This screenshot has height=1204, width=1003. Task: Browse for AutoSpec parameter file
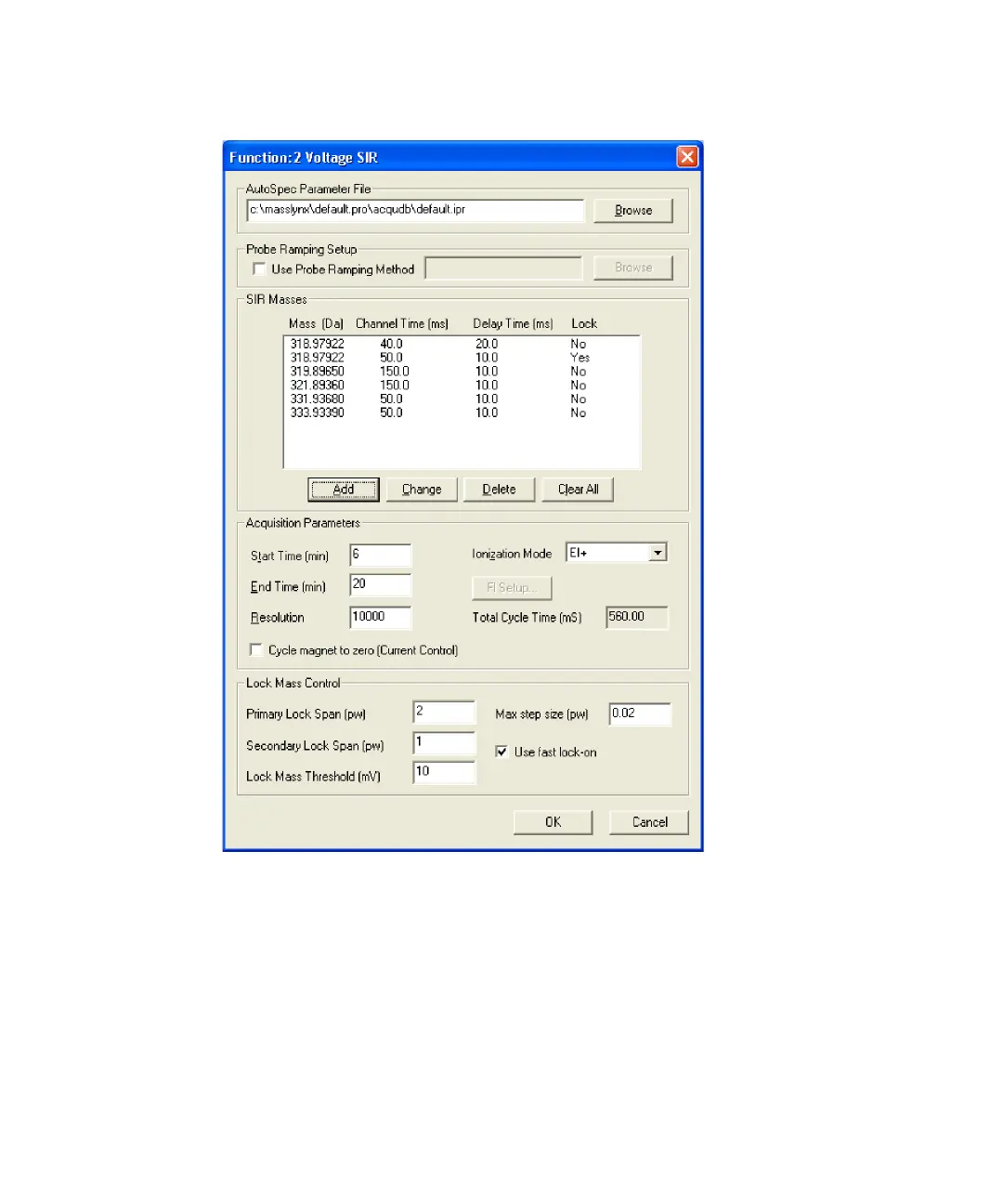[x=633, y=211]
